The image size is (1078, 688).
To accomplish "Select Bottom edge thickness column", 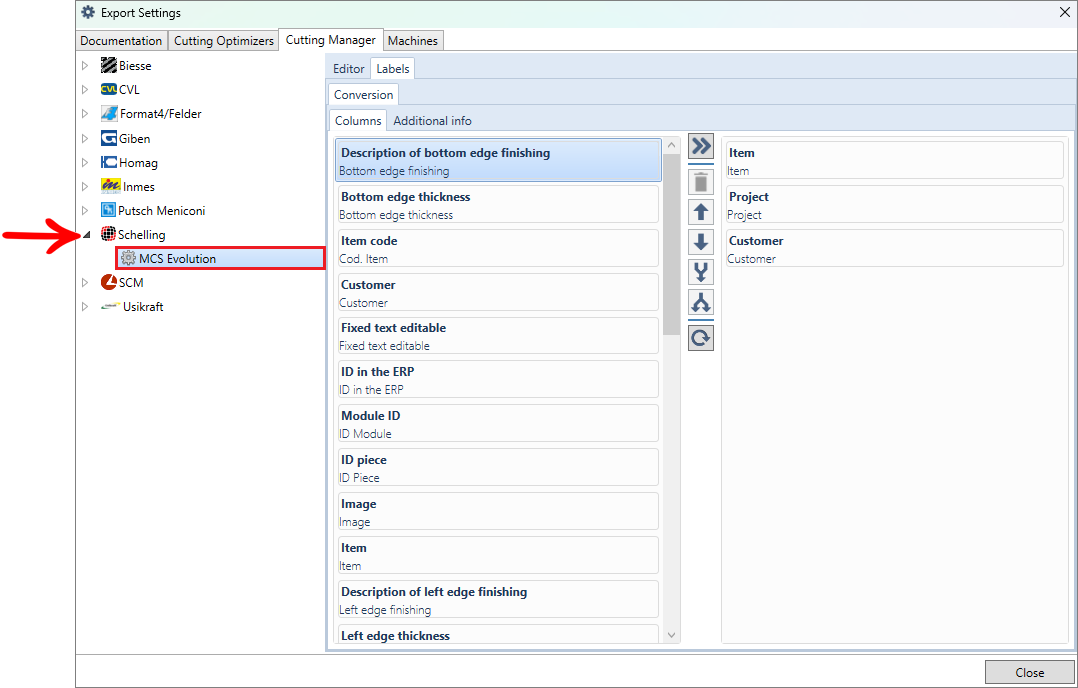I will point(498,205).
